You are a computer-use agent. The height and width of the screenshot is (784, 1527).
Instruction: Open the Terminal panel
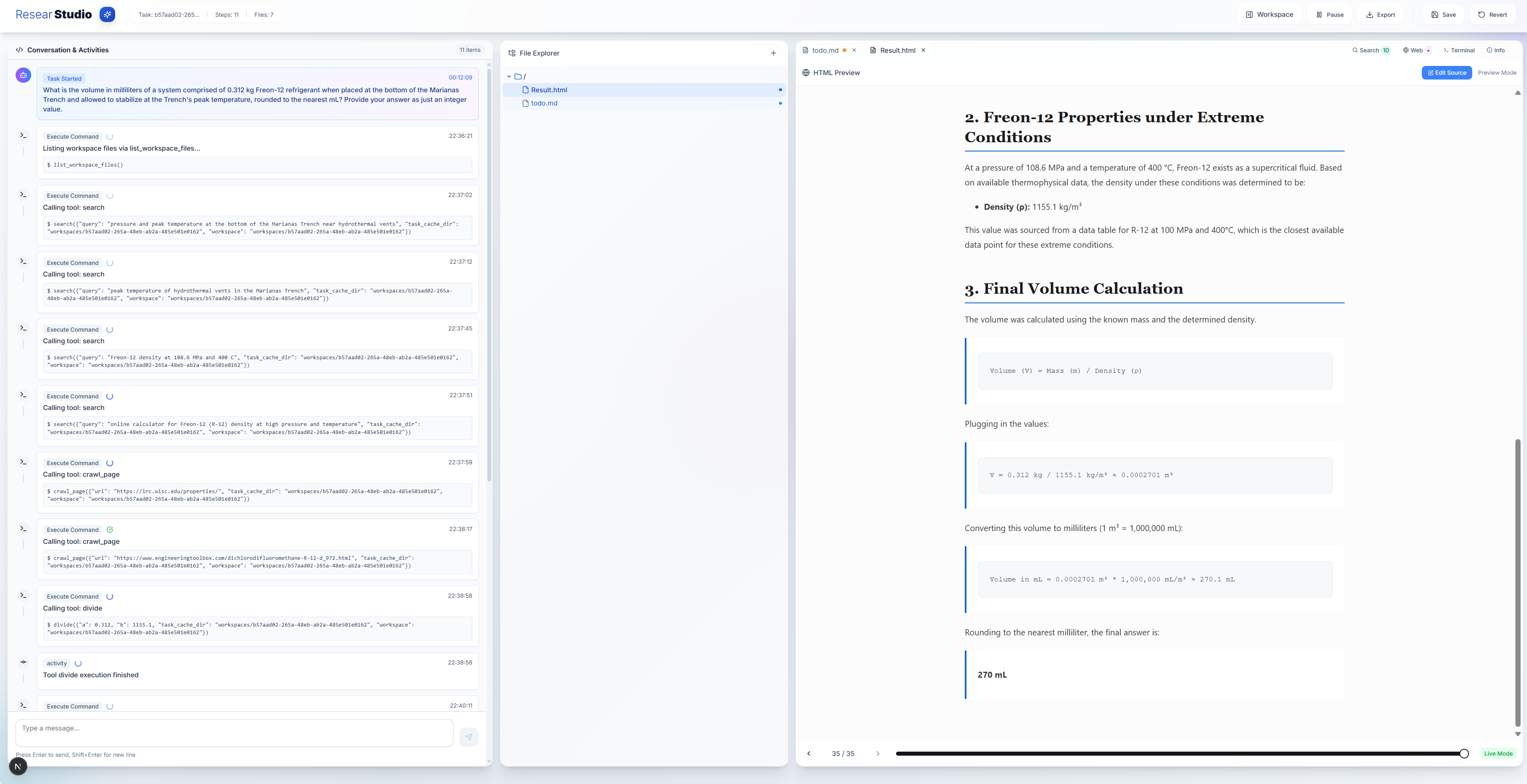click(1459, 50)
